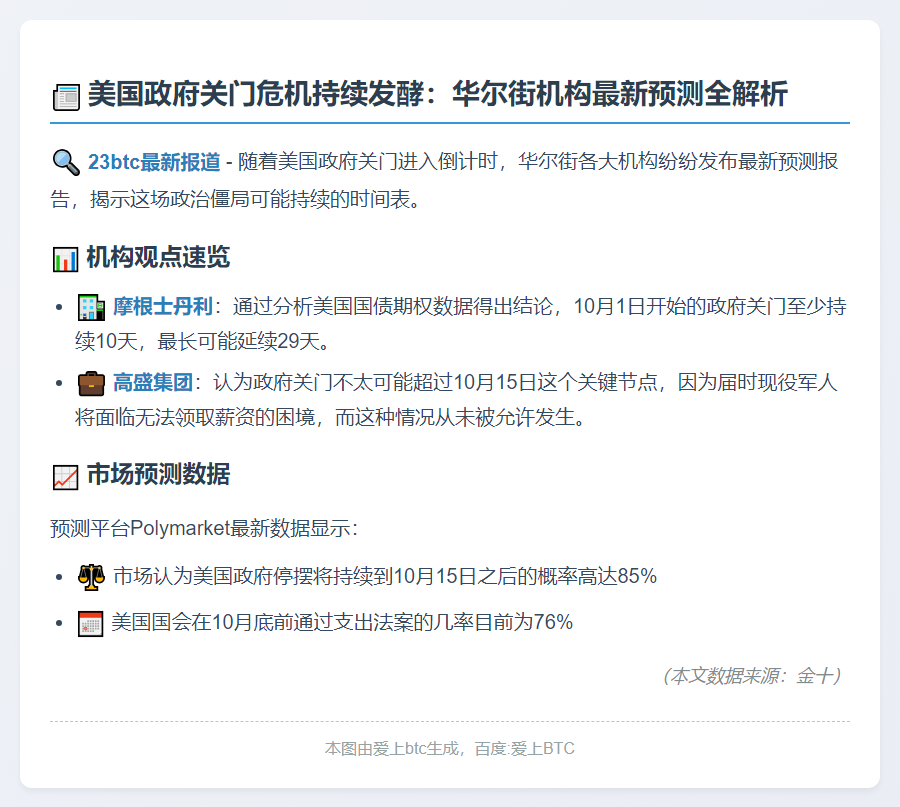Click the text stating 概率高达85%
Image resolution: width=900 pixels, height=807 pixels.
(x=385, y=576)
